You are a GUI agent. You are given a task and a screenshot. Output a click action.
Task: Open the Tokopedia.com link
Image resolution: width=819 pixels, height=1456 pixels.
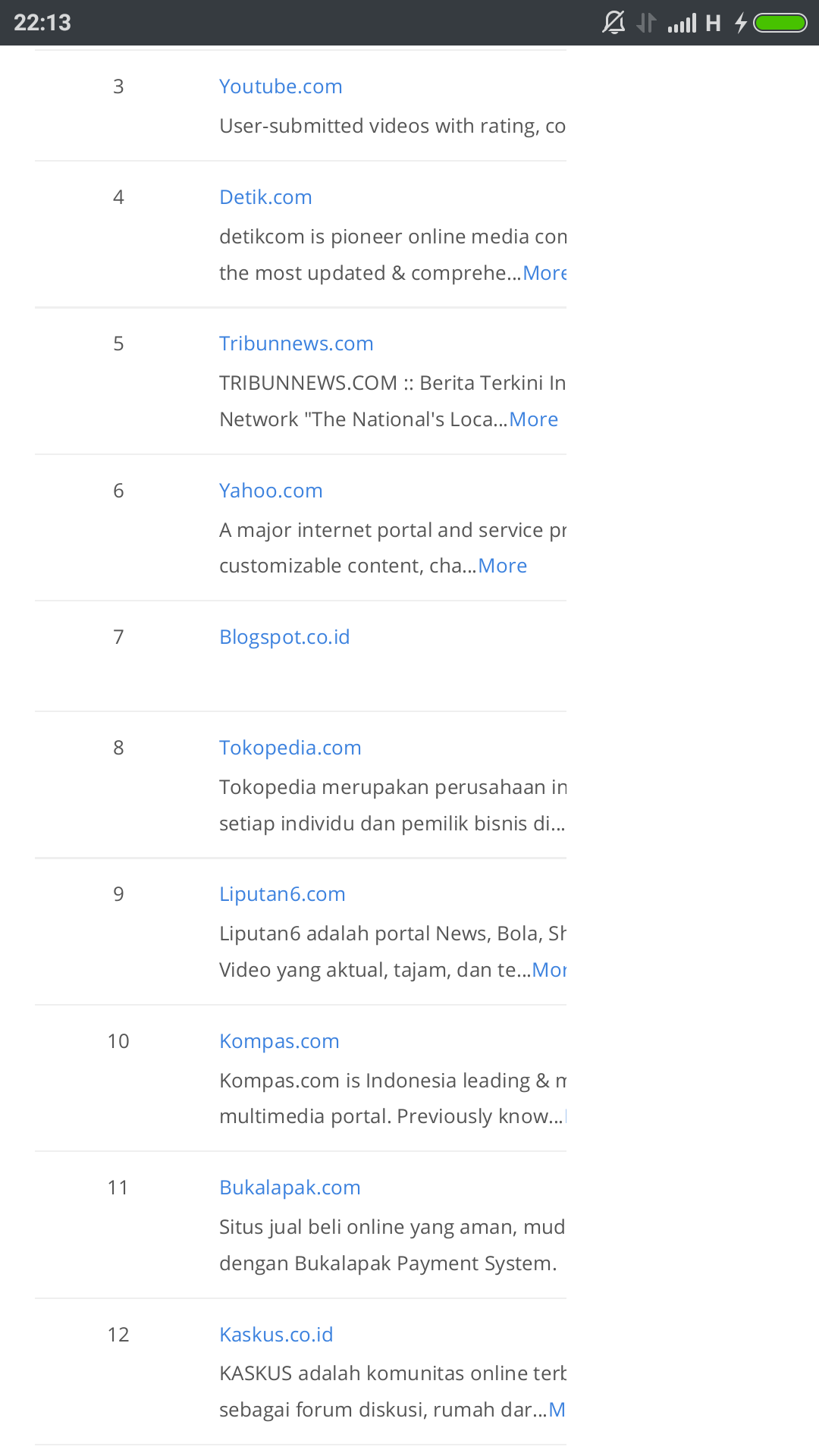(290, 748)
